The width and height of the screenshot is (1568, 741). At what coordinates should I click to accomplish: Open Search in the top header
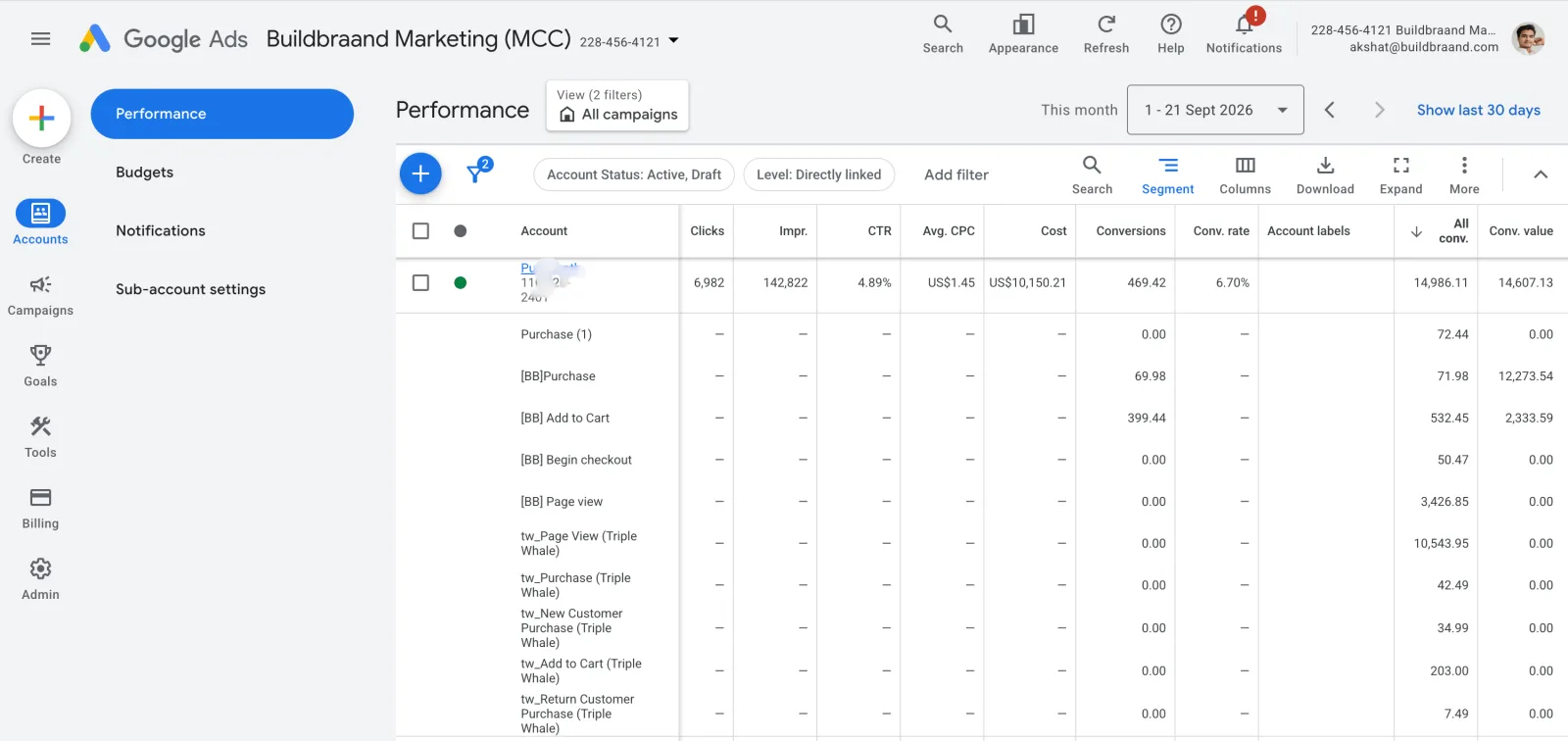943,34
